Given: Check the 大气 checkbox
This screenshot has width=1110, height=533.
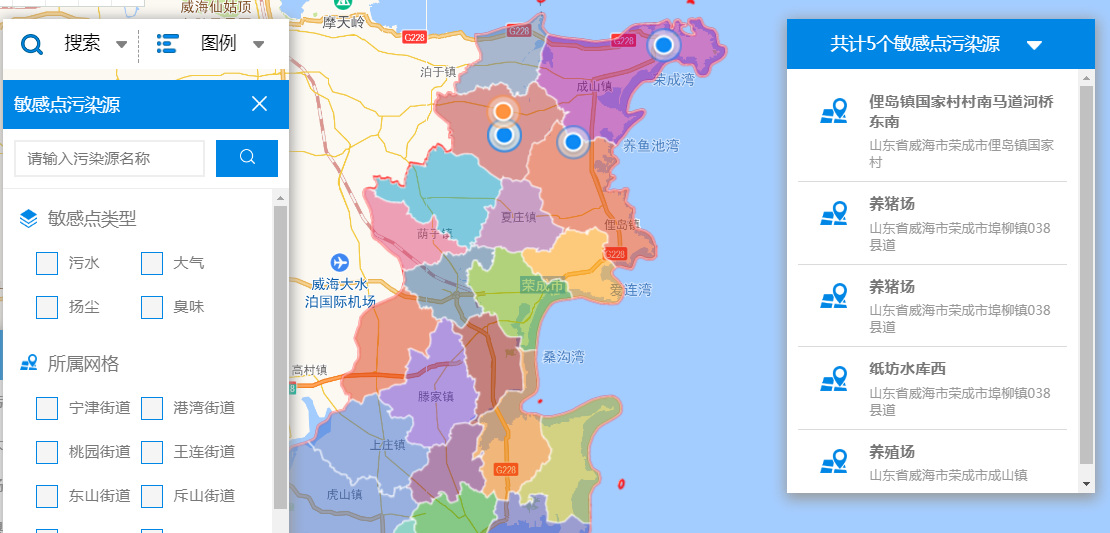Looking at the screenshot, I should pyautogui.click(x=152, y=263).
